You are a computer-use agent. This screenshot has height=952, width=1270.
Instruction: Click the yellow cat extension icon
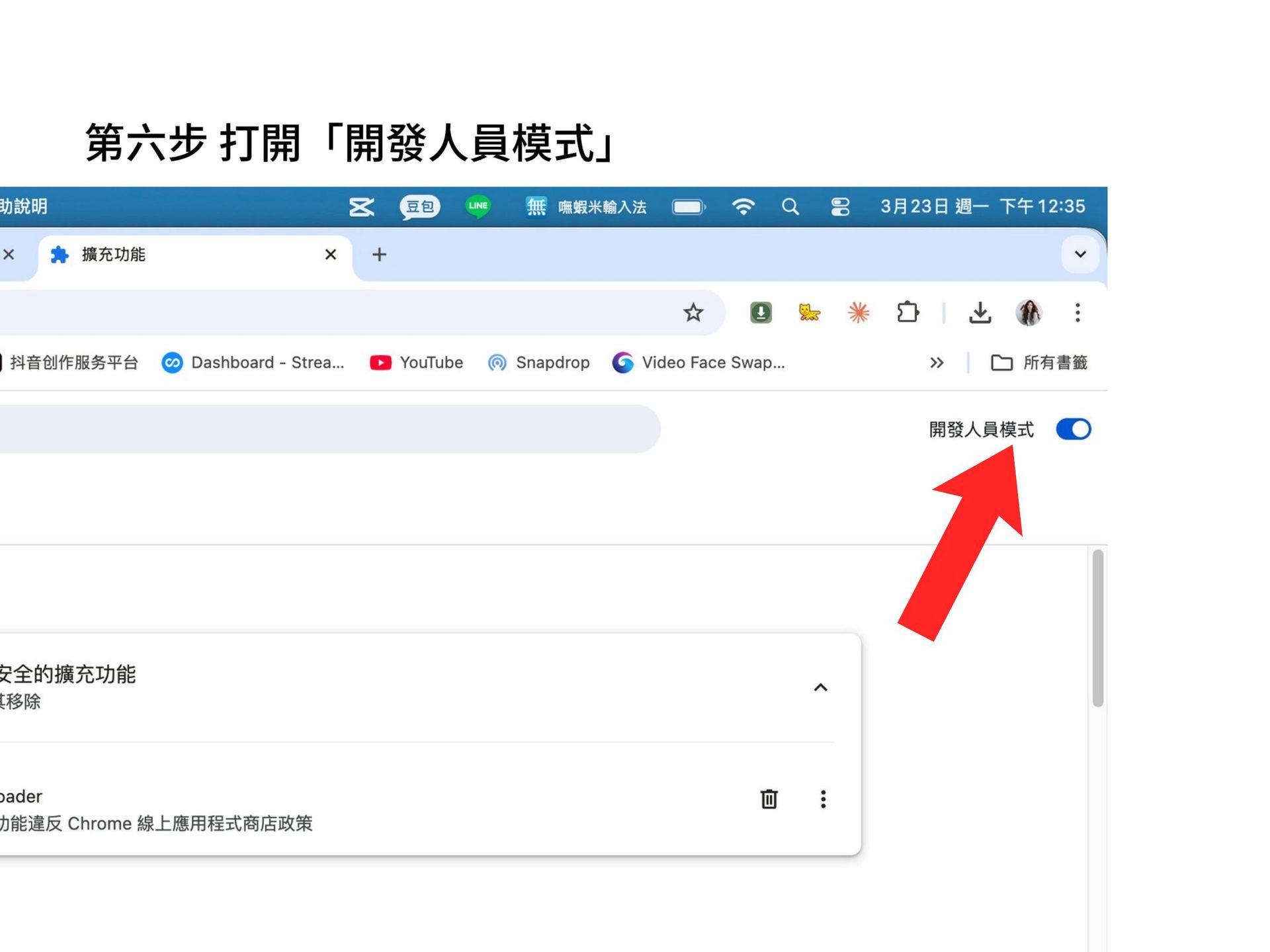click(809, 312)
